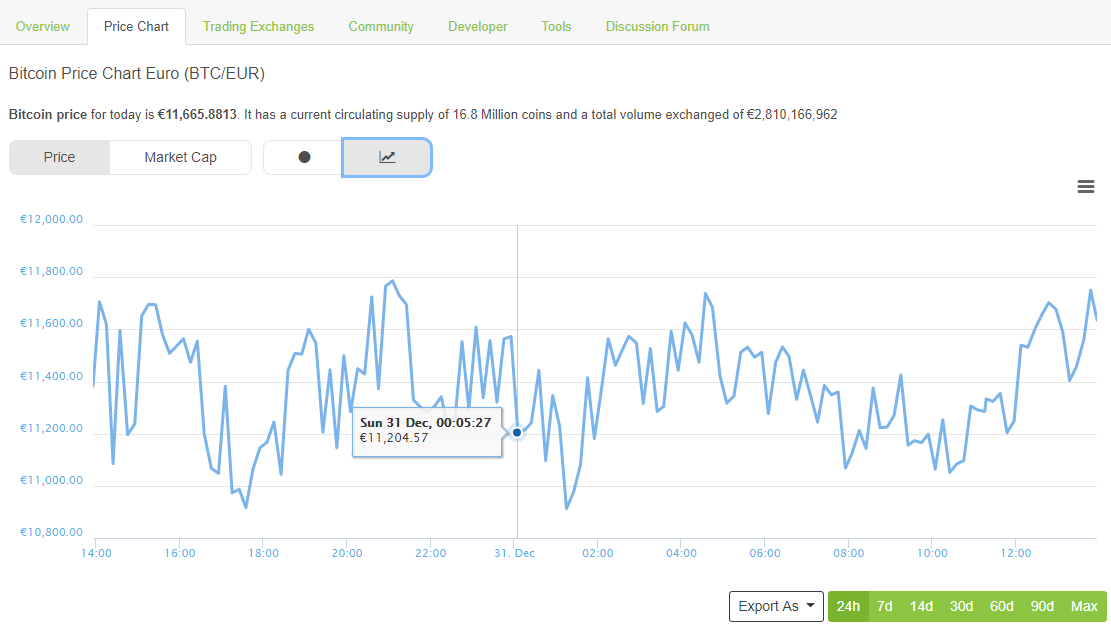Click the 10:00 x-axis label
Screen dimensions: 1111x626
click(932, 553)
